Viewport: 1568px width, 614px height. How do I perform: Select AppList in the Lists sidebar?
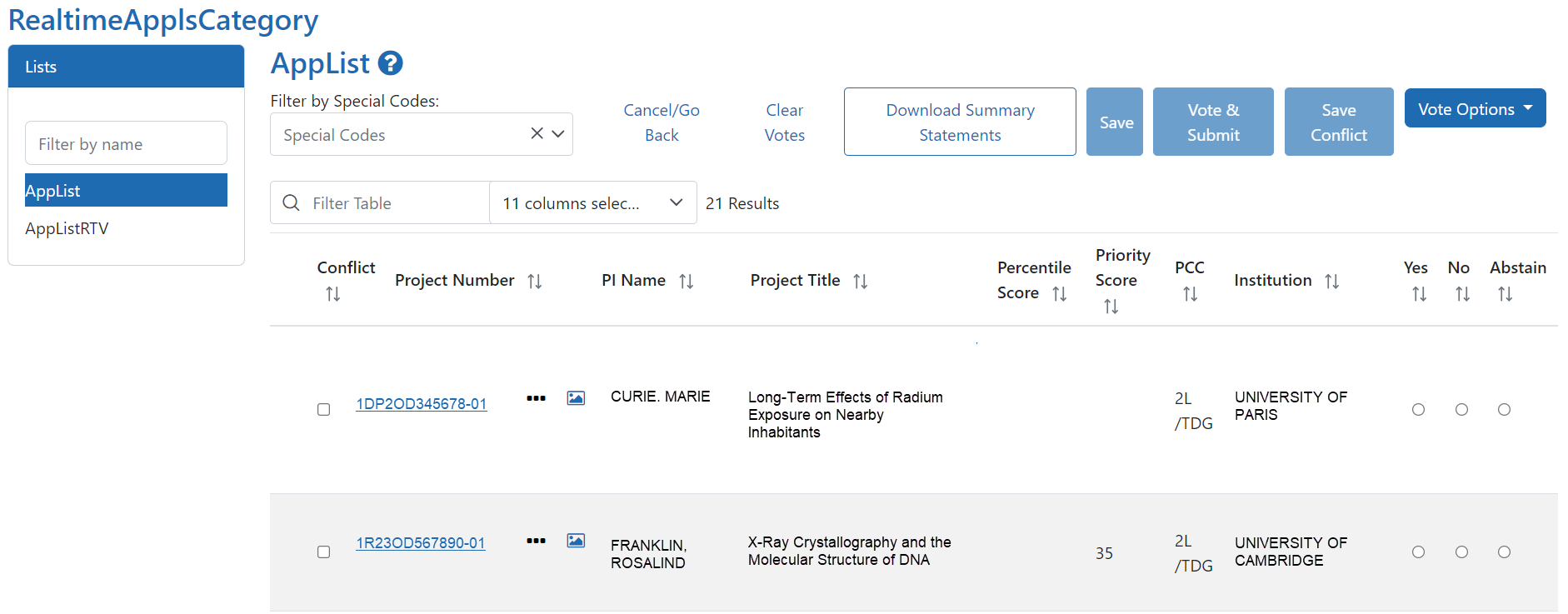[x=126, y=191]
